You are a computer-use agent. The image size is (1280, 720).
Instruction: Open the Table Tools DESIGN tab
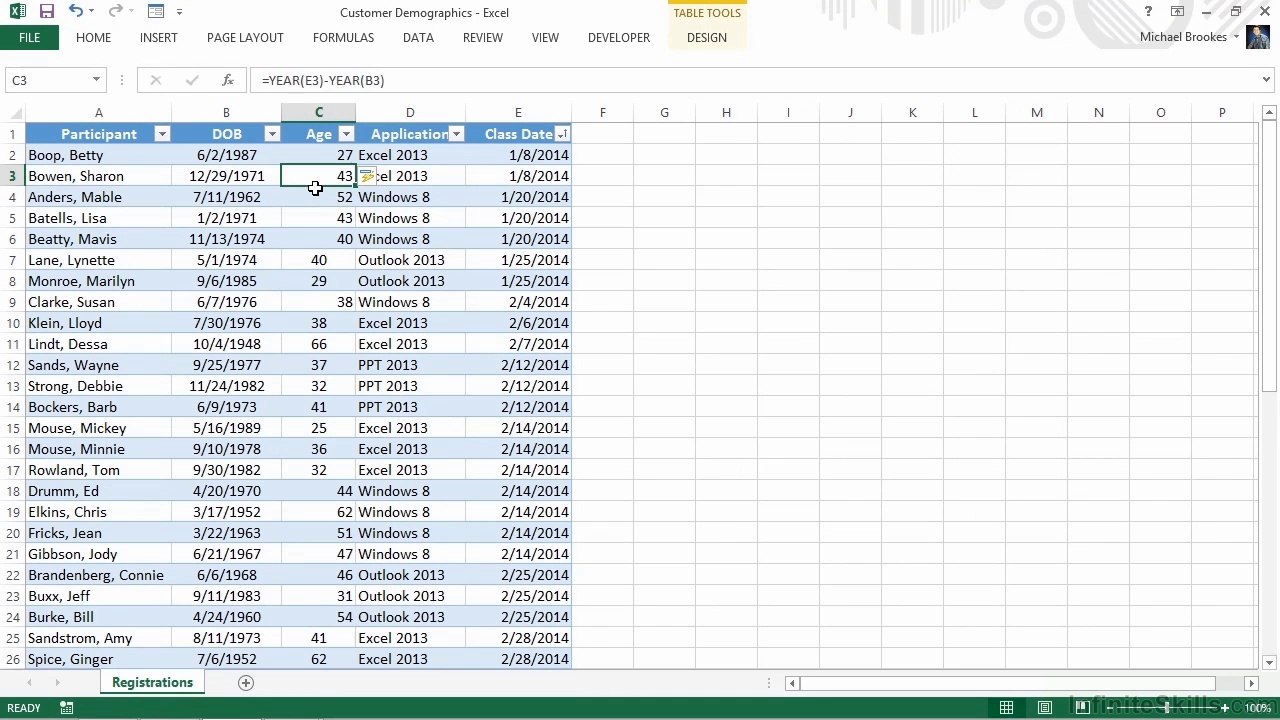coord(707,38)
